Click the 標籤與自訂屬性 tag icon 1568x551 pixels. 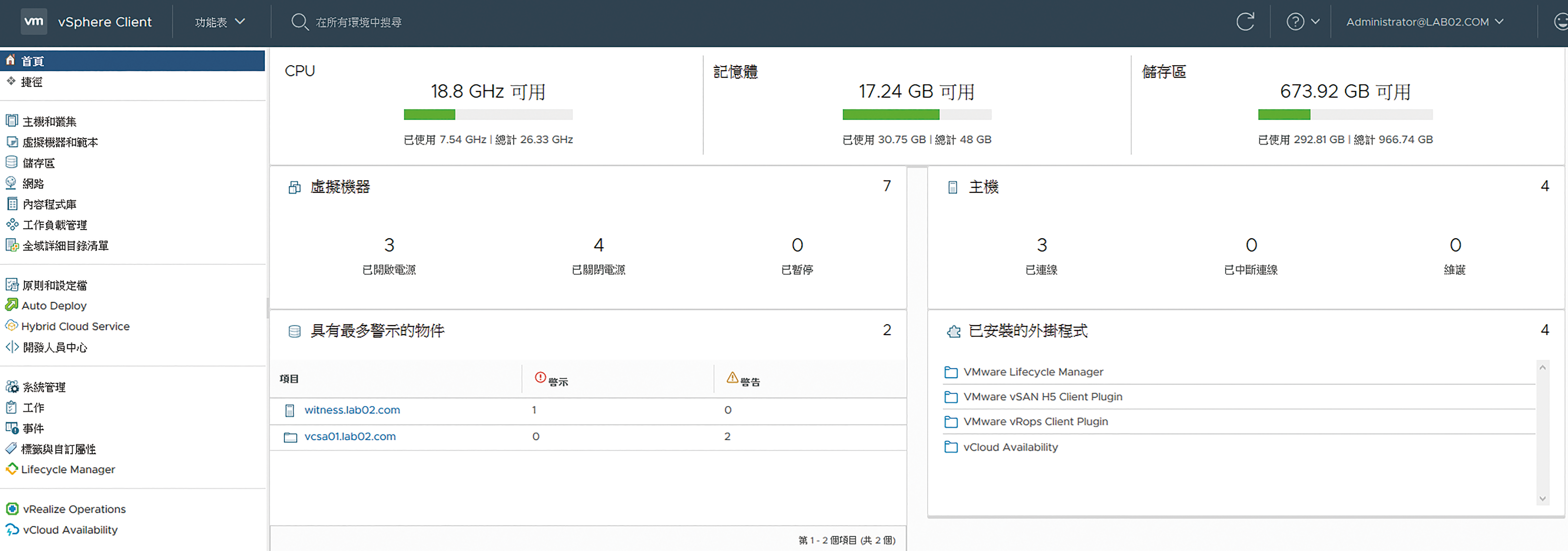(11, 448)
